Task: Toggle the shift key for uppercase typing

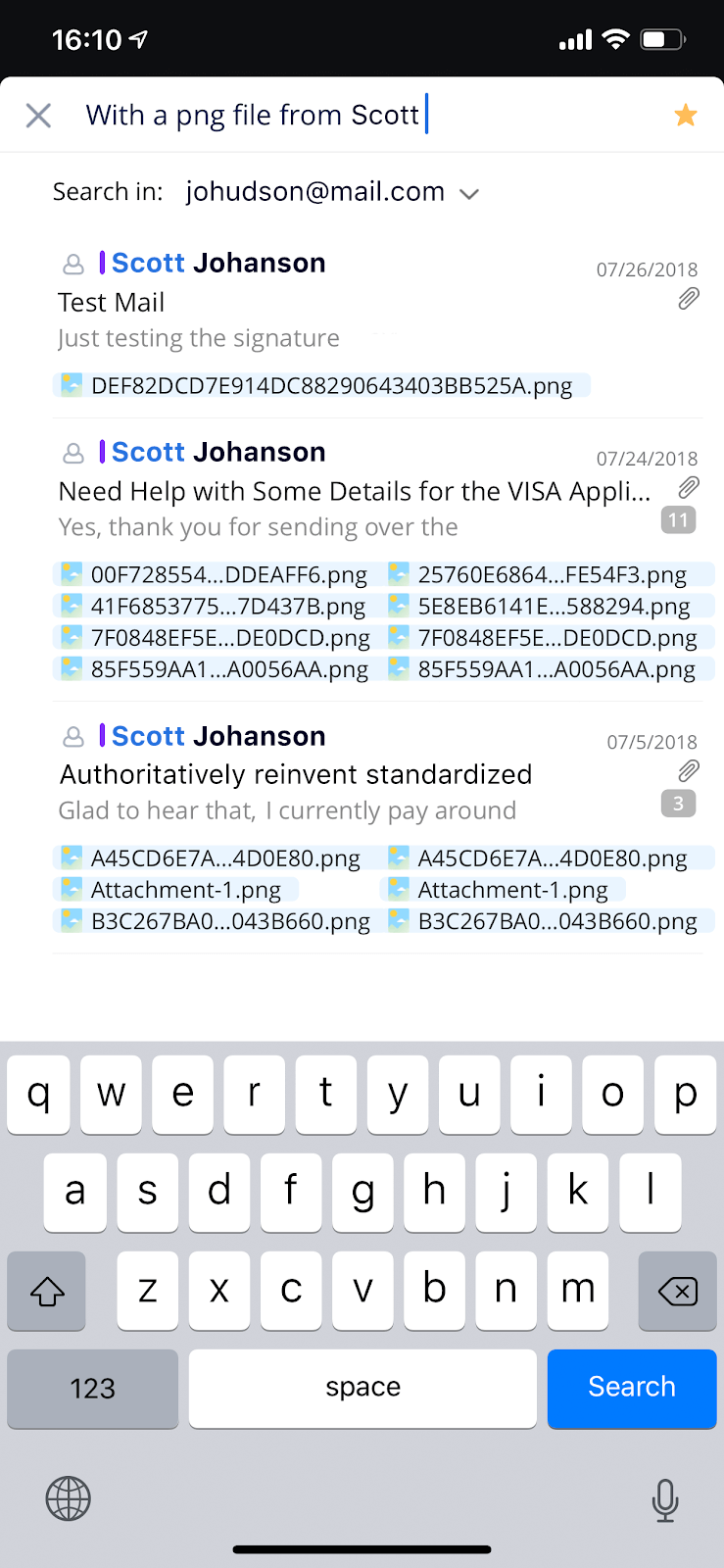Action: [x=46, y=1292]
